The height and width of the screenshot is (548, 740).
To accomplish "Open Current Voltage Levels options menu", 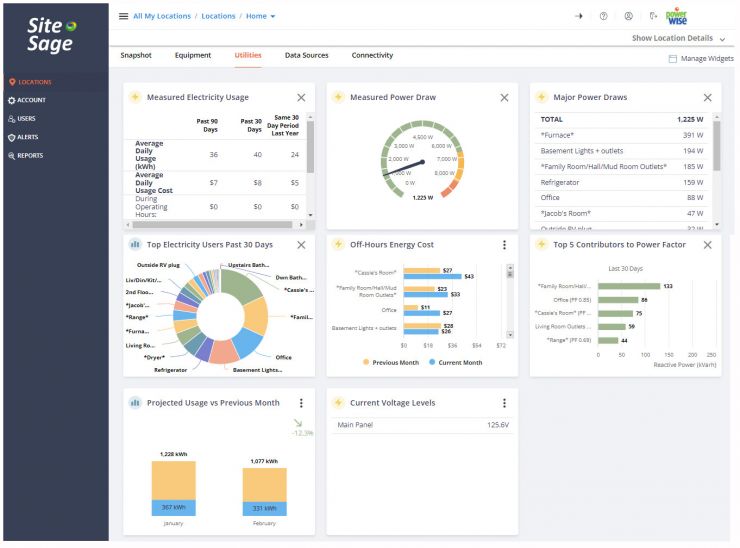I will pyautogui.click(x=504, y=403).
